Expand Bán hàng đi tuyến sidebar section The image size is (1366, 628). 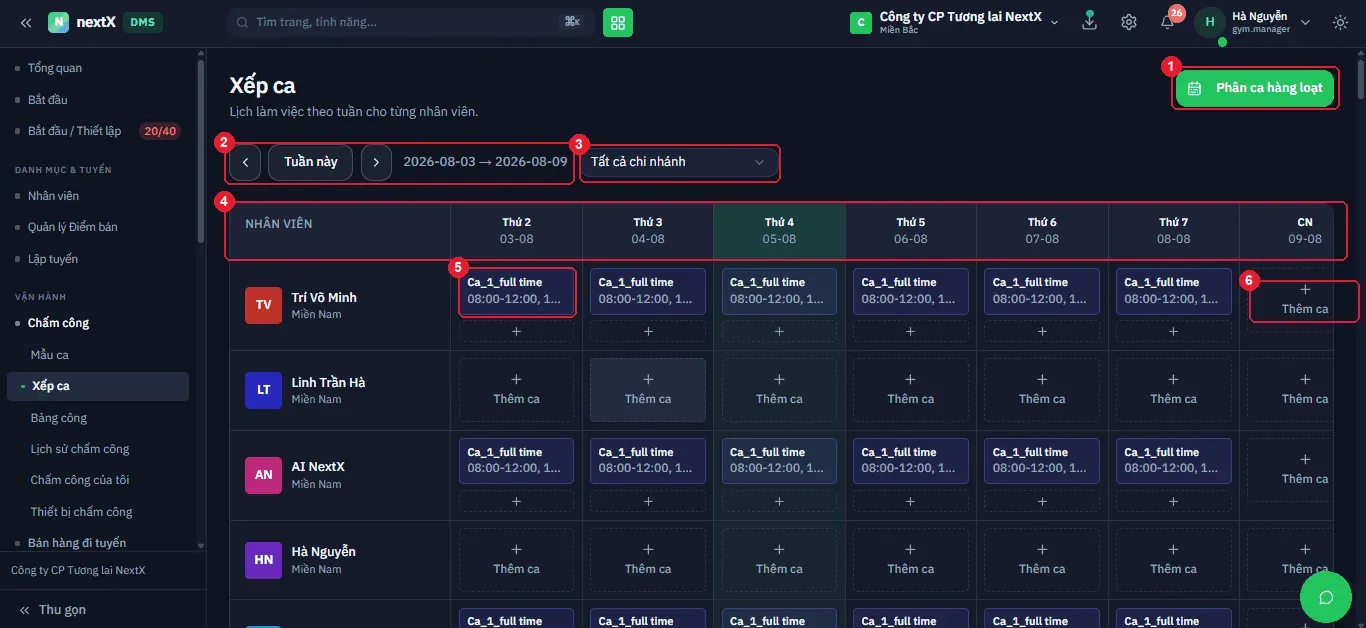tap(77, 543)
